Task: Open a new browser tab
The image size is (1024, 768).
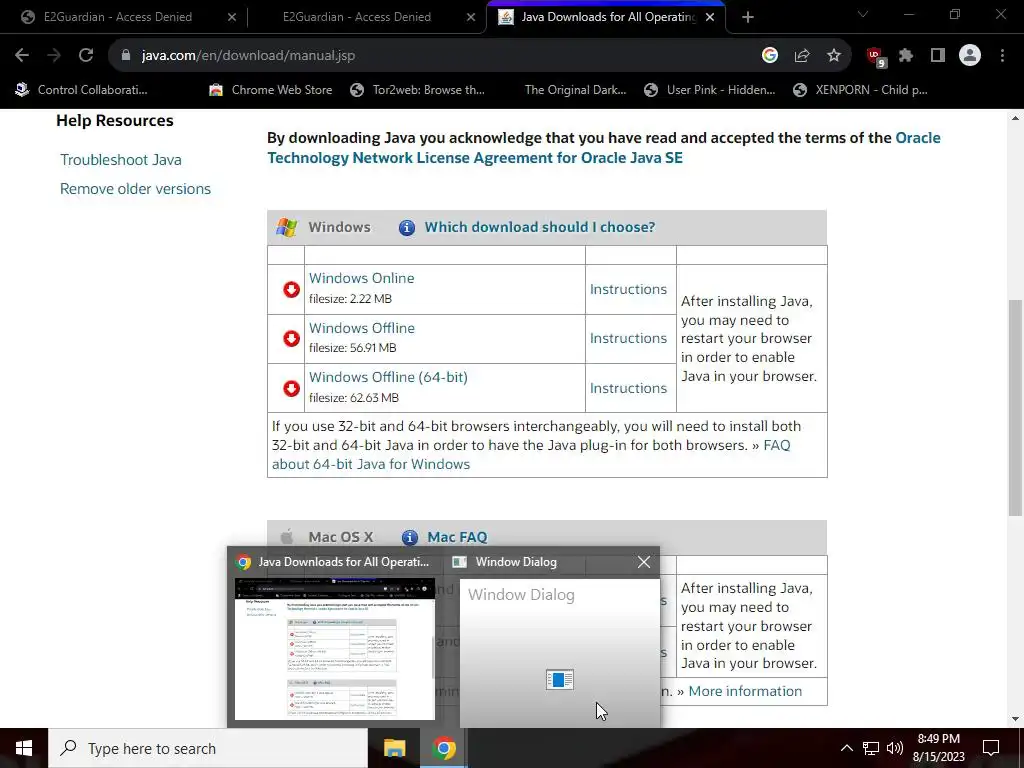Action: [748, 17]
